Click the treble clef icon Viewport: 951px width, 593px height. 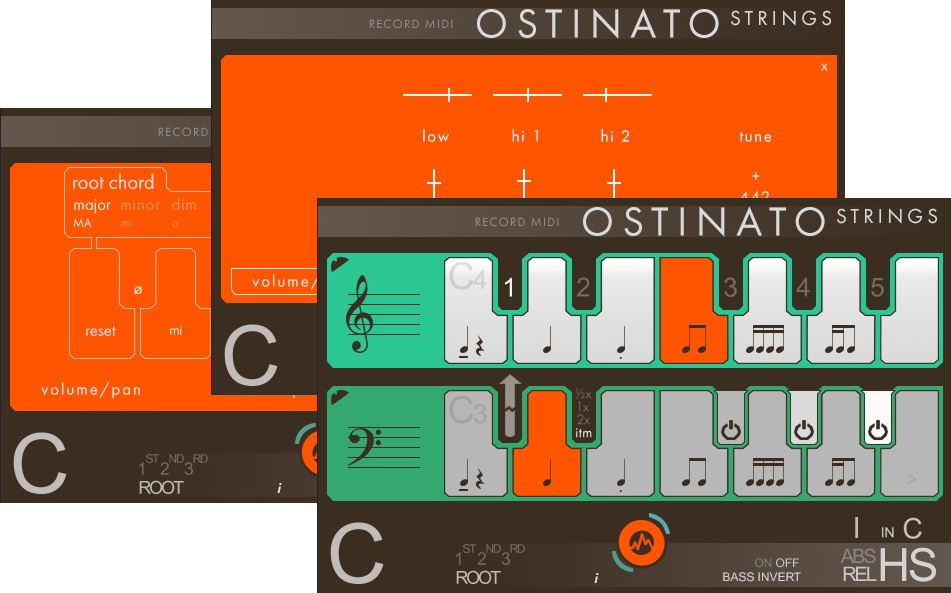click(358, 314)
